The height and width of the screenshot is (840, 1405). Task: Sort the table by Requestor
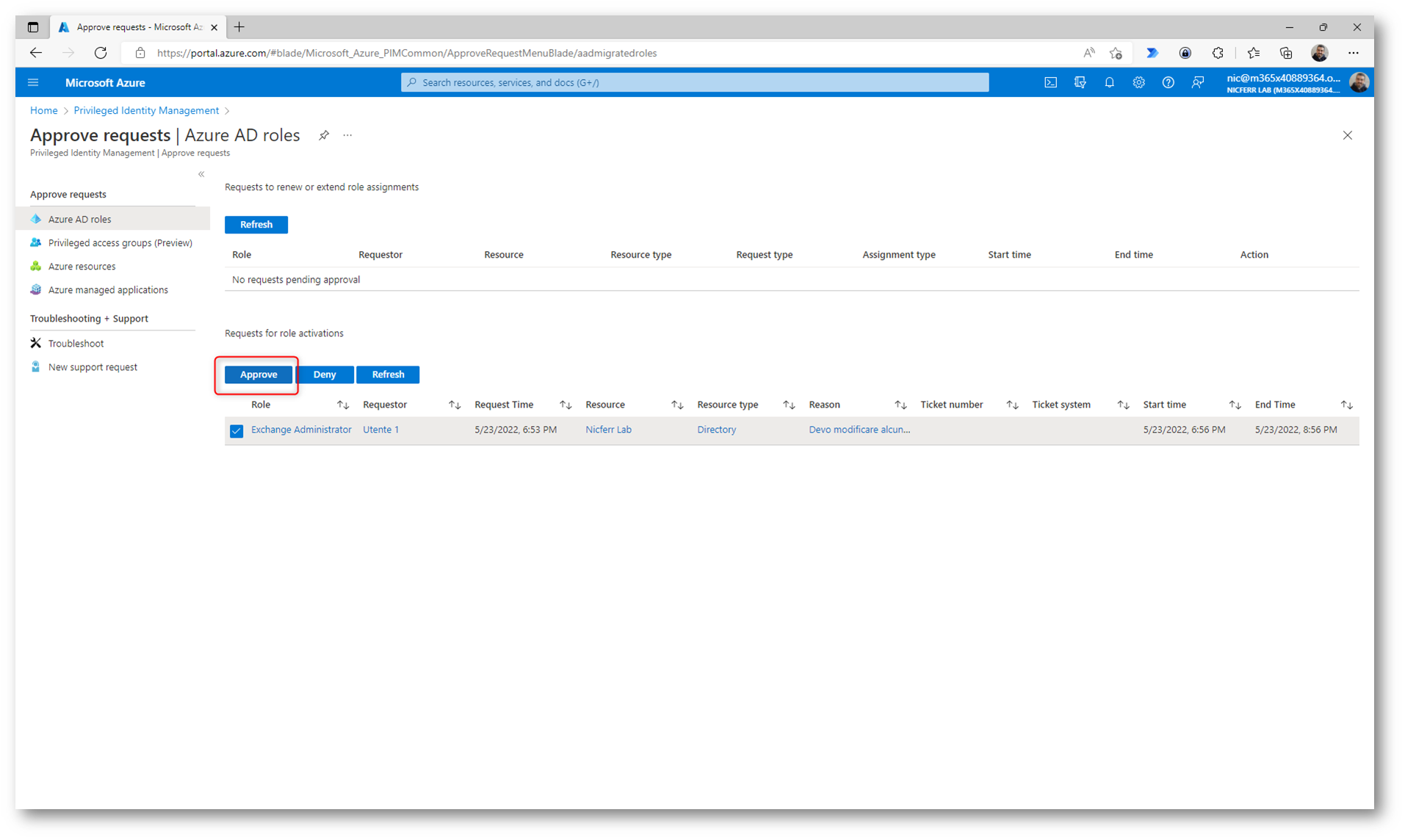pos(455,405)
